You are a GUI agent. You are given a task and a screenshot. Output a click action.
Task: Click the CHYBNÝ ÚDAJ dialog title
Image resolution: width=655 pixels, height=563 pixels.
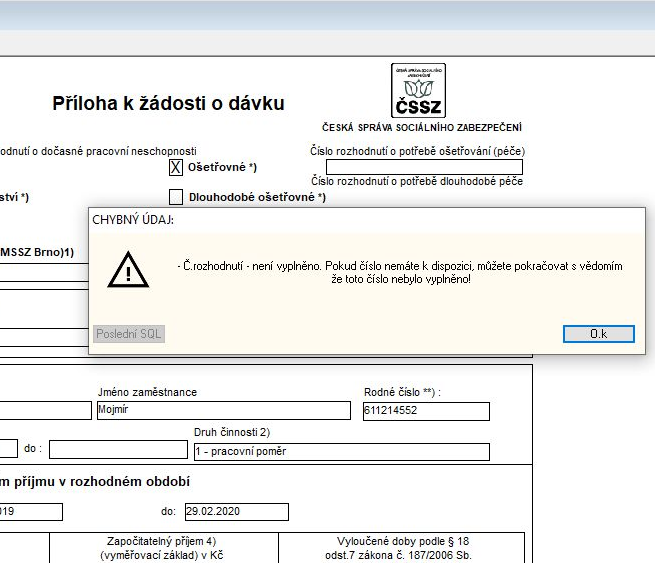point(133,220)
